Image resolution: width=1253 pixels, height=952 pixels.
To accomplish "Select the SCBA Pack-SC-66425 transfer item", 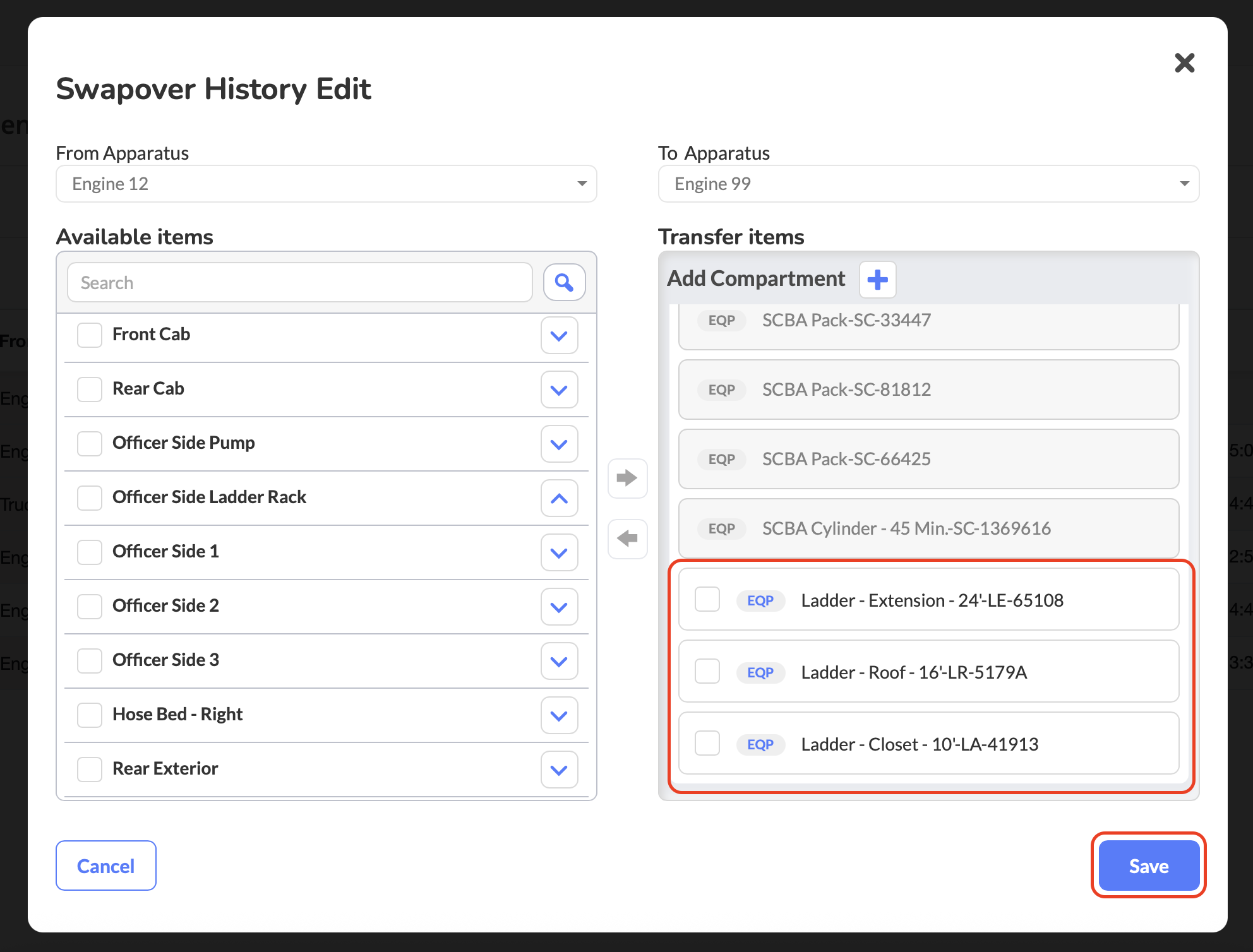I will coord(928,459).
